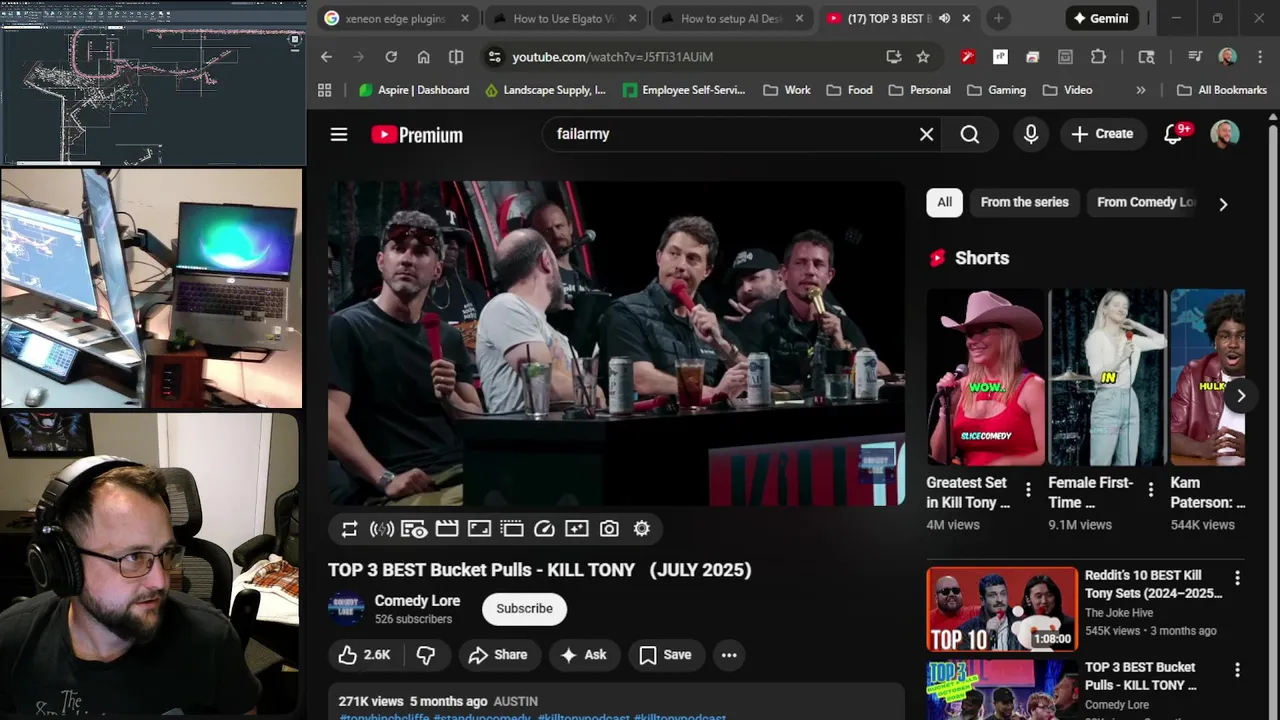The width and height of the screenshot is (1280, 720).
Task: Click the viewport resize icon under video
Action: [x=479, y=529]
